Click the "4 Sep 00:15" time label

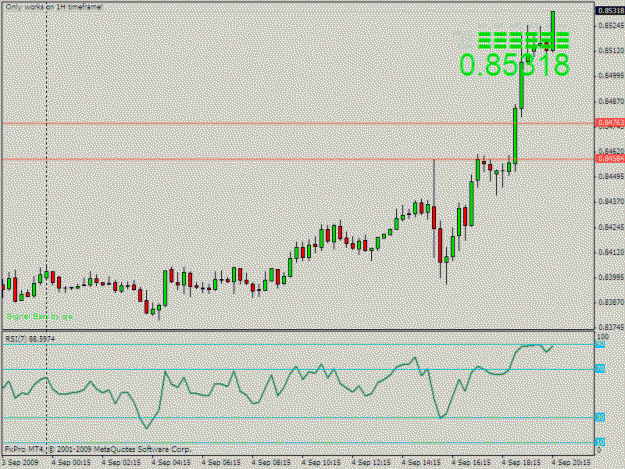coord(71,462)
